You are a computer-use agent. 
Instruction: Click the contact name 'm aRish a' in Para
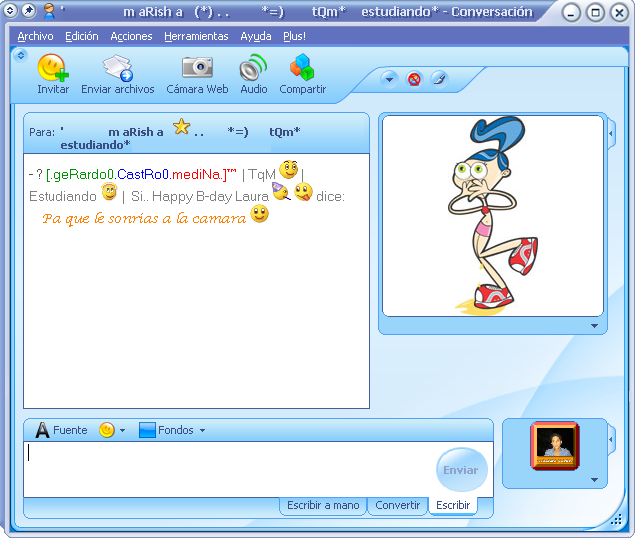tap(136, 132)
